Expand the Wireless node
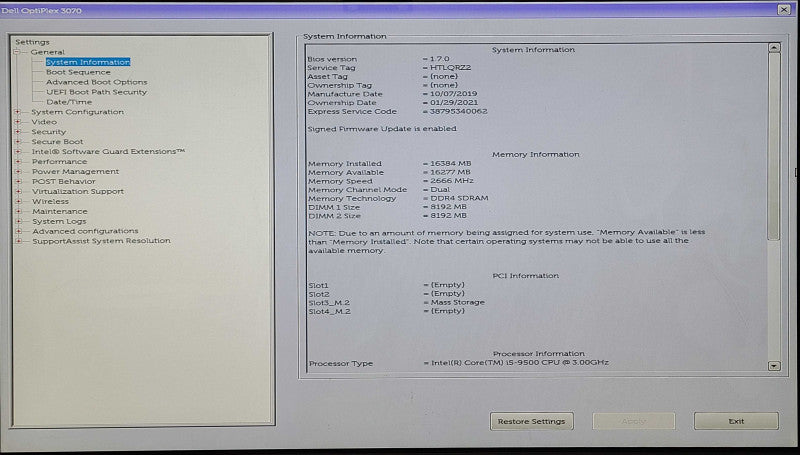 [x=18, y=201]
